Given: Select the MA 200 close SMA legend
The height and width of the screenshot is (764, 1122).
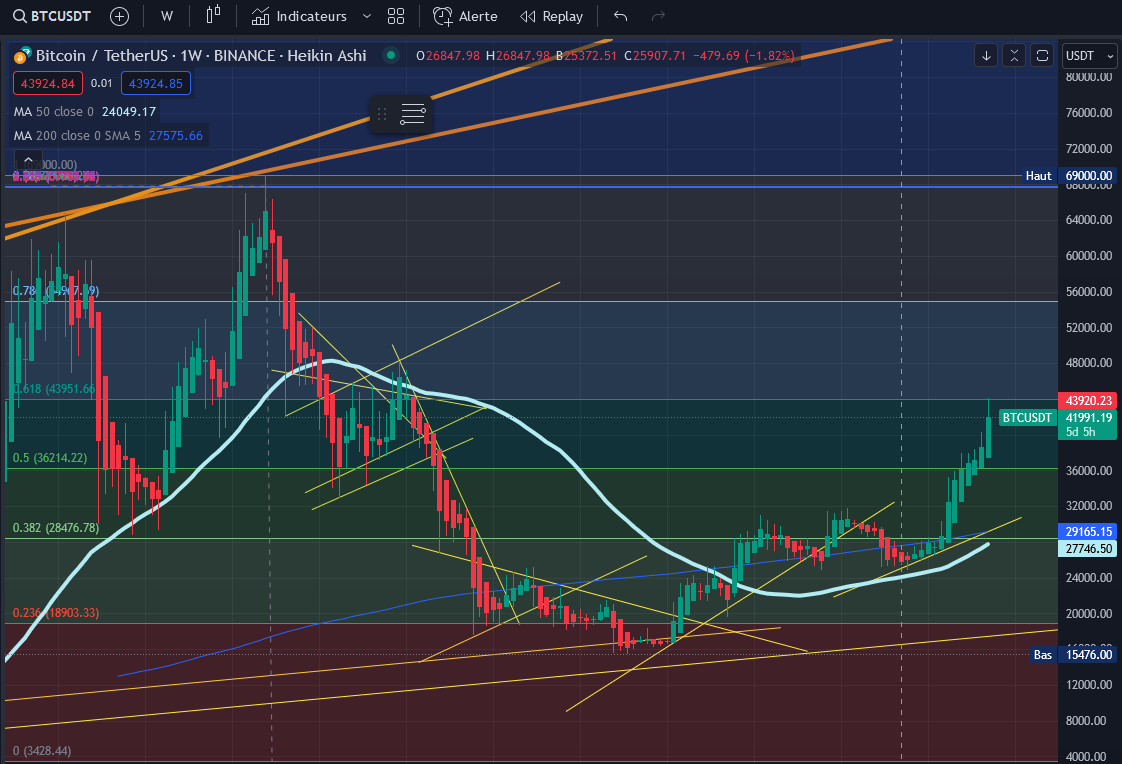Looking at the screenshot, I should [77, 135].
